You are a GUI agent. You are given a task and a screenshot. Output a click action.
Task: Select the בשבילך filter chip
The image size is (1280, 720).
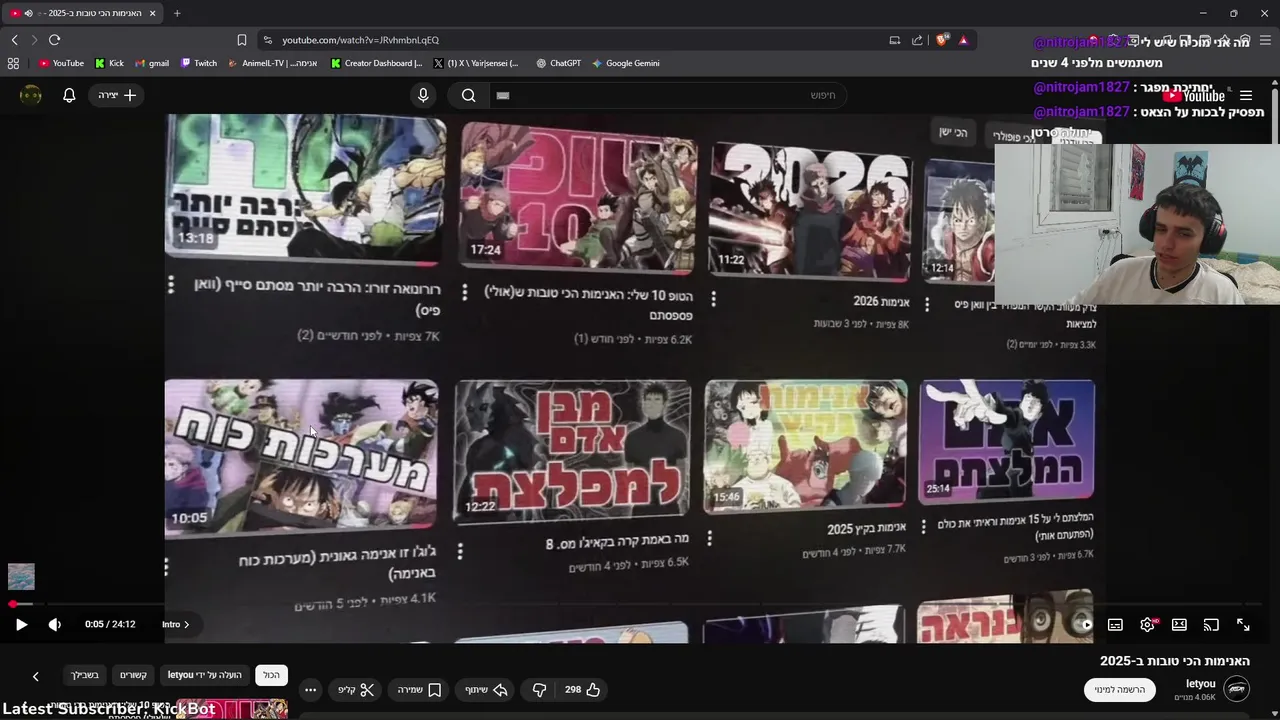click(x=85, y=675)
